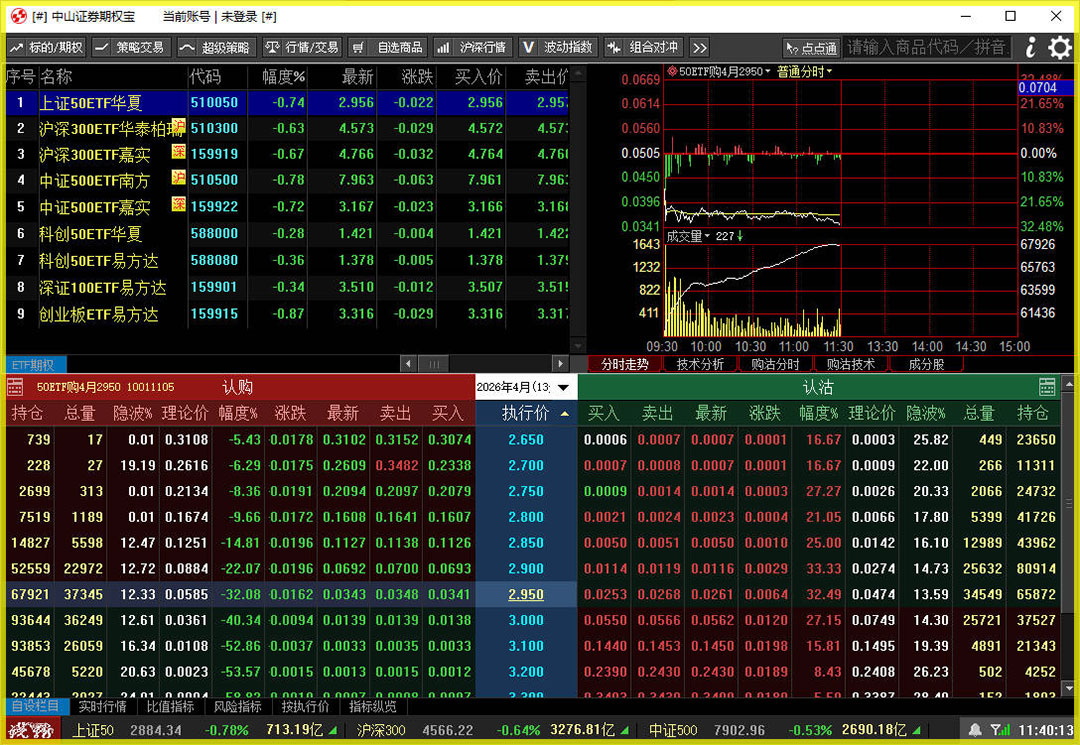Click the product code search field
This screenshot has height=745, width=1080.
(x=927, y=47)
